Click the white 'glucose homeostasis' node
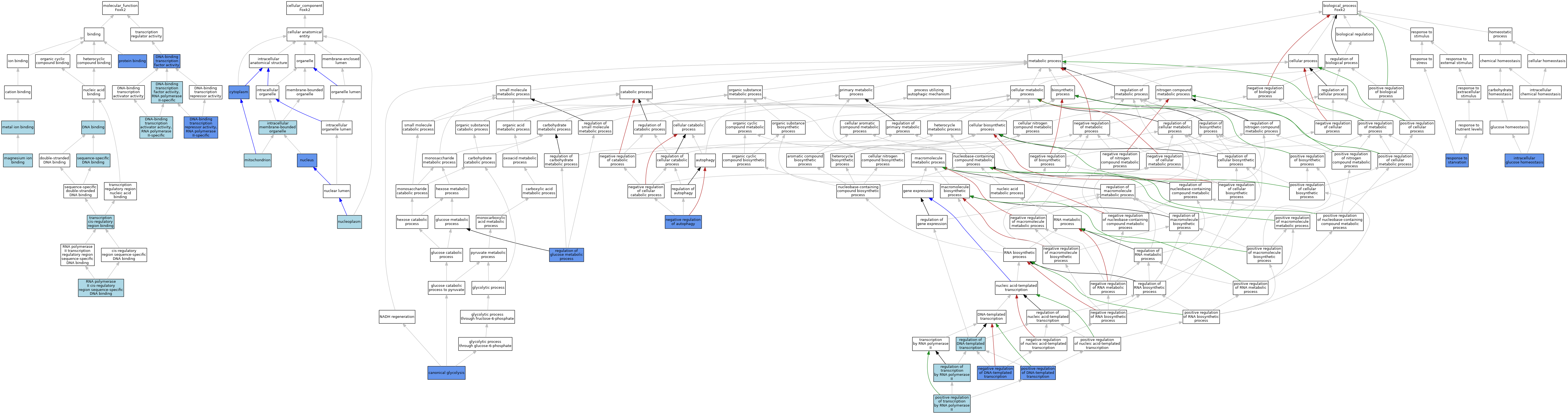The image size is (1568, 414). 1509,127
